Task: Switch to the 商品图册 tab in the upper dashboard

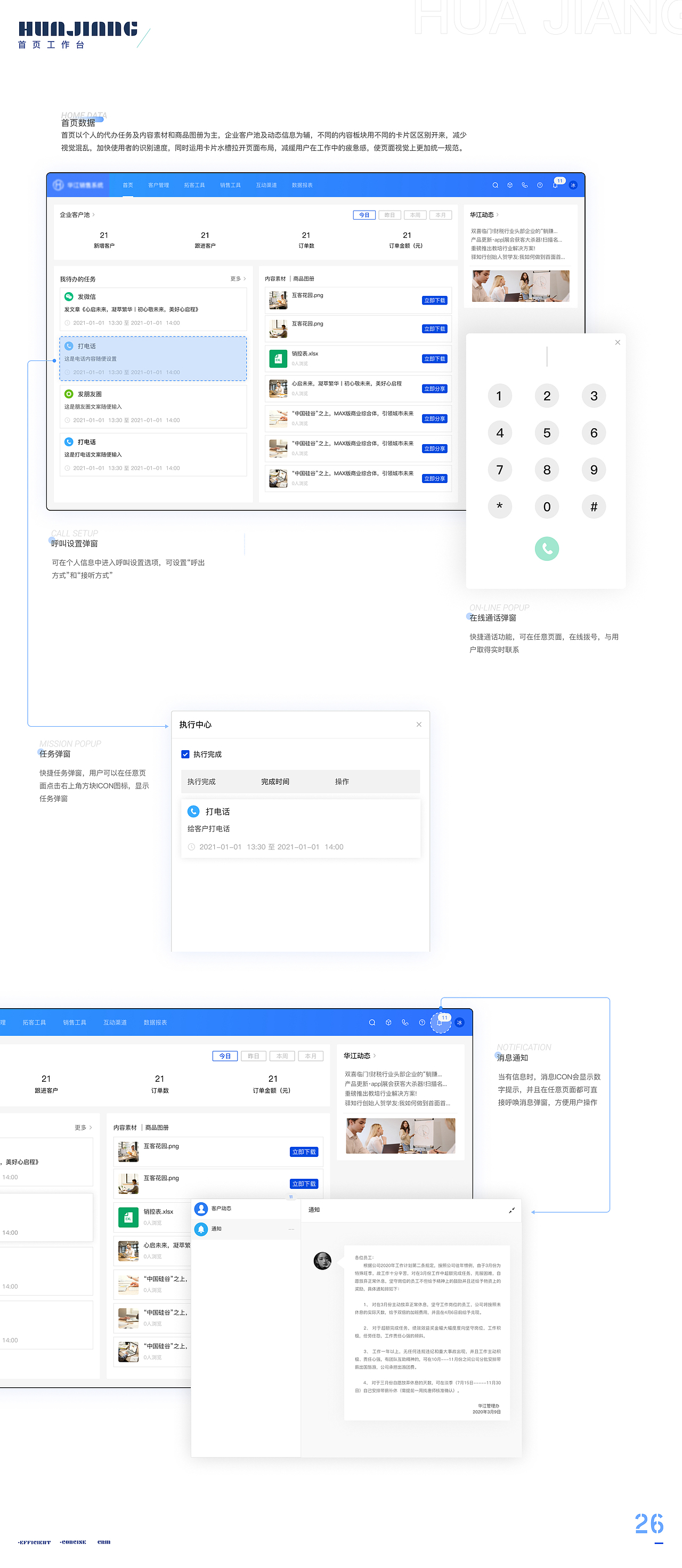Action: click(304, 279)
